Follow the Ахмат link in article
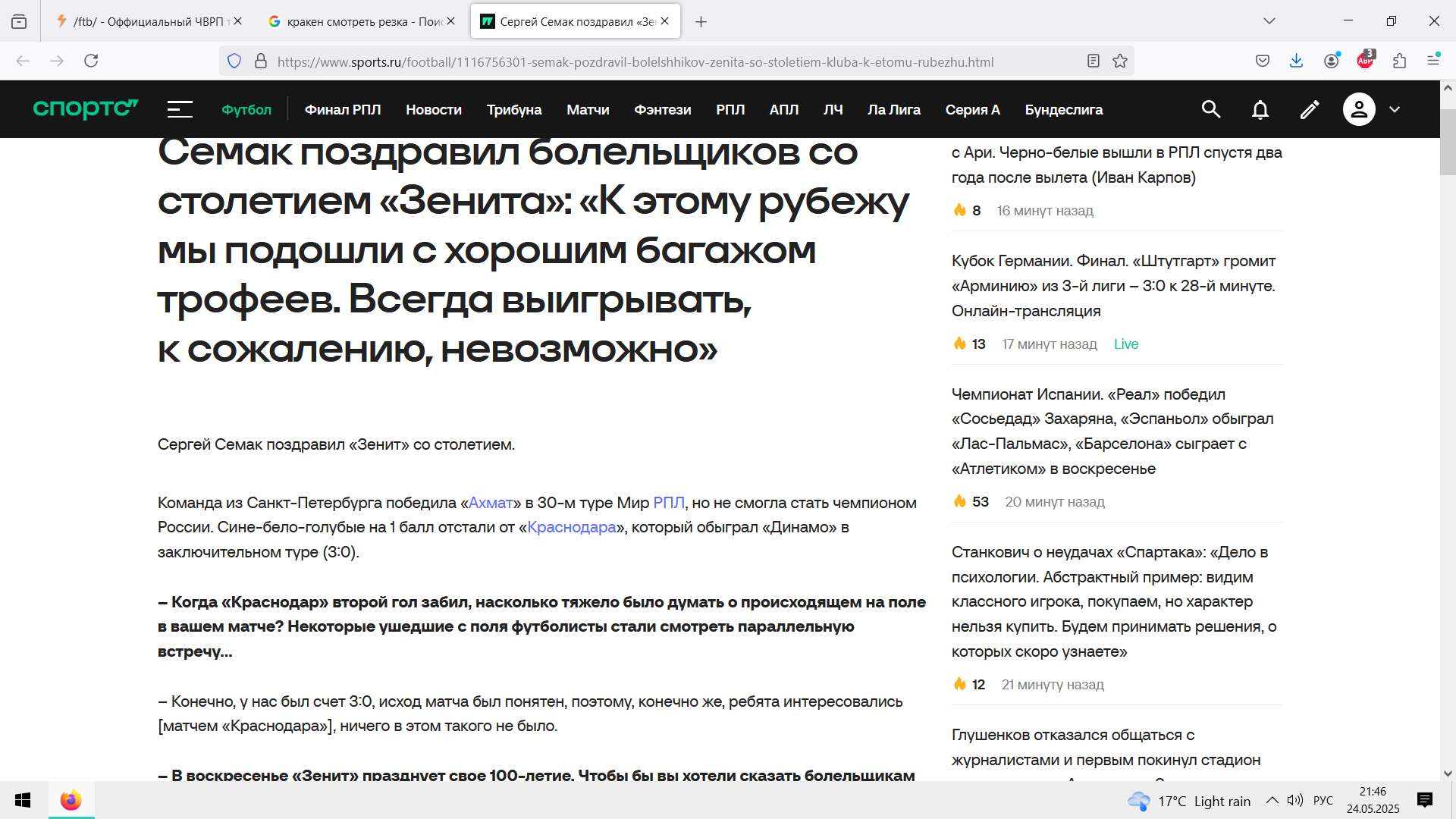The height and width of the screenshot is (819, 1456). pos(491,503)
